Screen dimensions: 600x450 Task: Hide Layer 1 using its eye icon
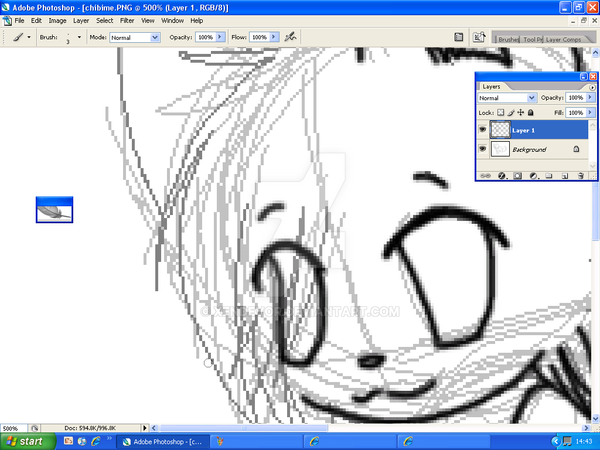(x=483, y=130)
